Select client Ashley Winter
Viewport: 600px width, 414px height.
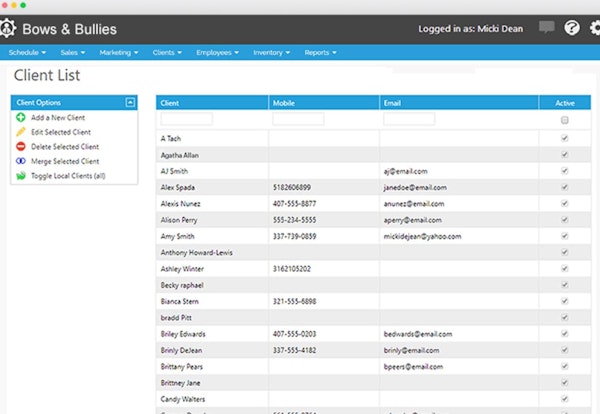[x=182, y=269]
